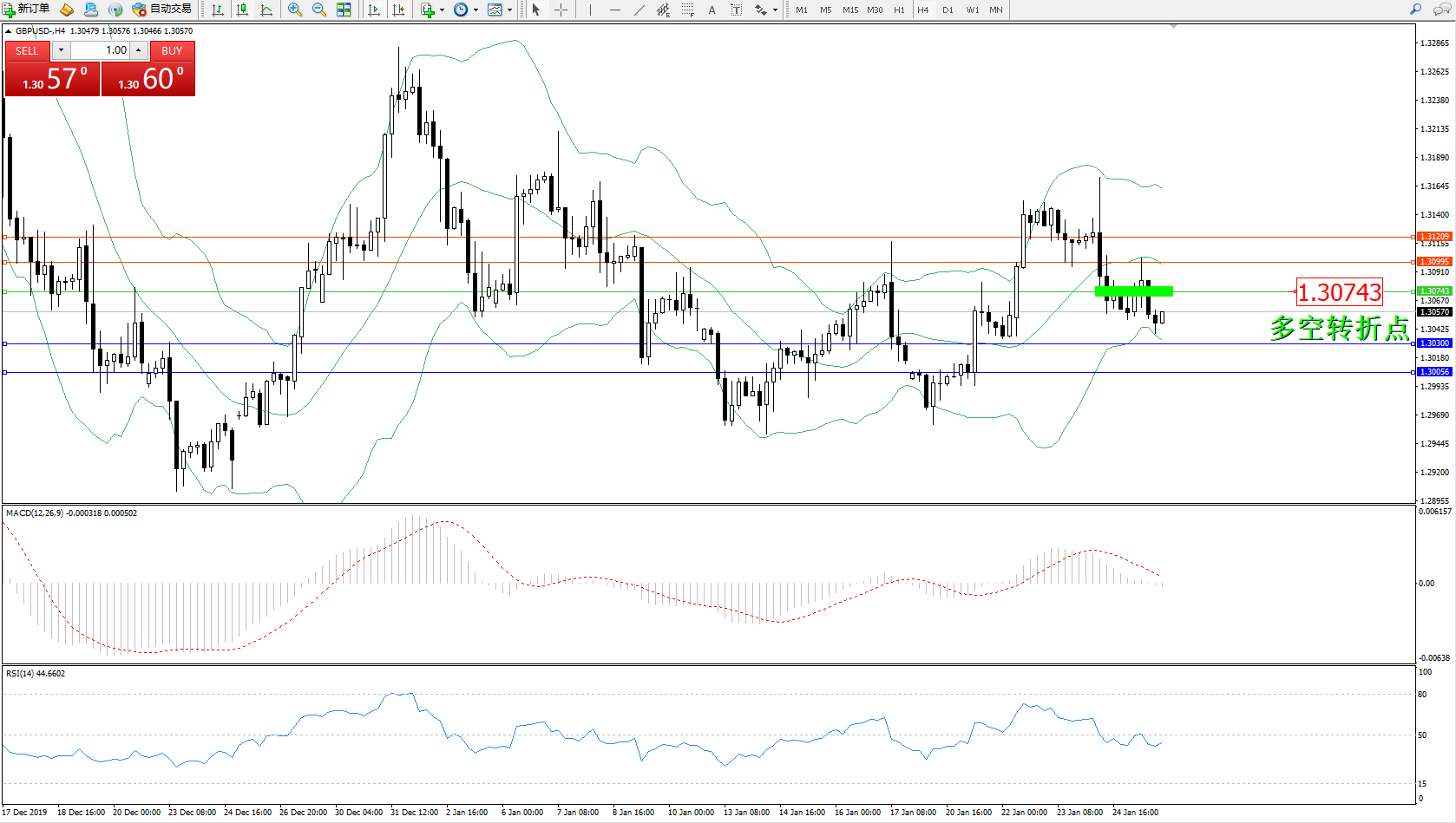
Task: Click the lot volume field showing 1.00
Action: coord(100,50)
